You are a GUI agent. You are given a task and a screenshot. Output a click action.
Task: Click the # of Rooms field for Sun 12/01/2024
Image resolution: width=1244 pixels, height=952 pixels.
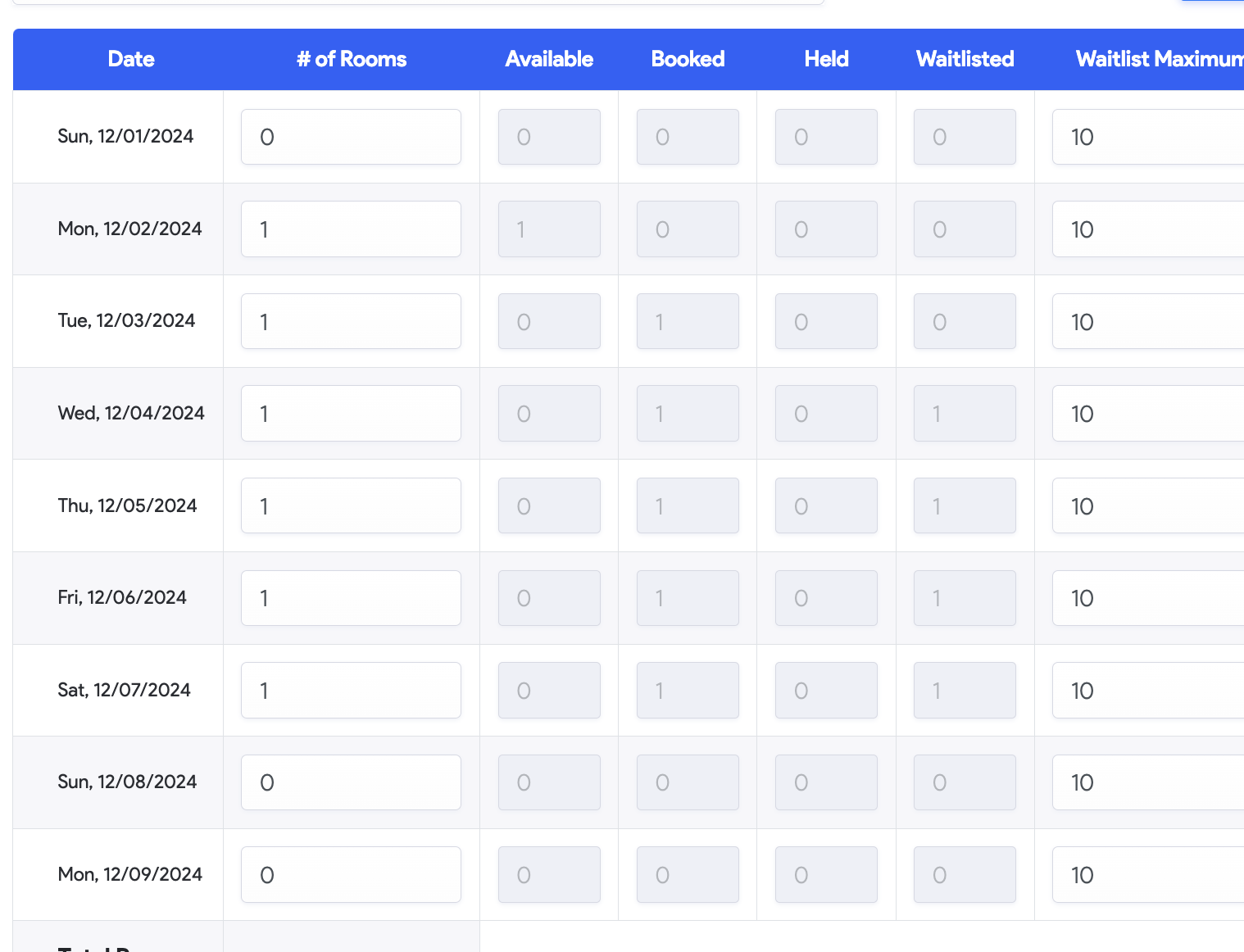pos(351,137)
